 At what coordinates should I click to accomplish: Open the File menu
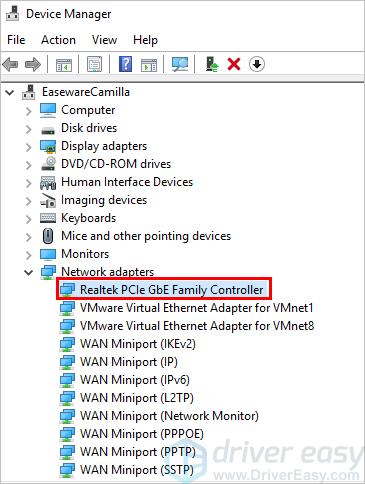(x=16, y=40)
